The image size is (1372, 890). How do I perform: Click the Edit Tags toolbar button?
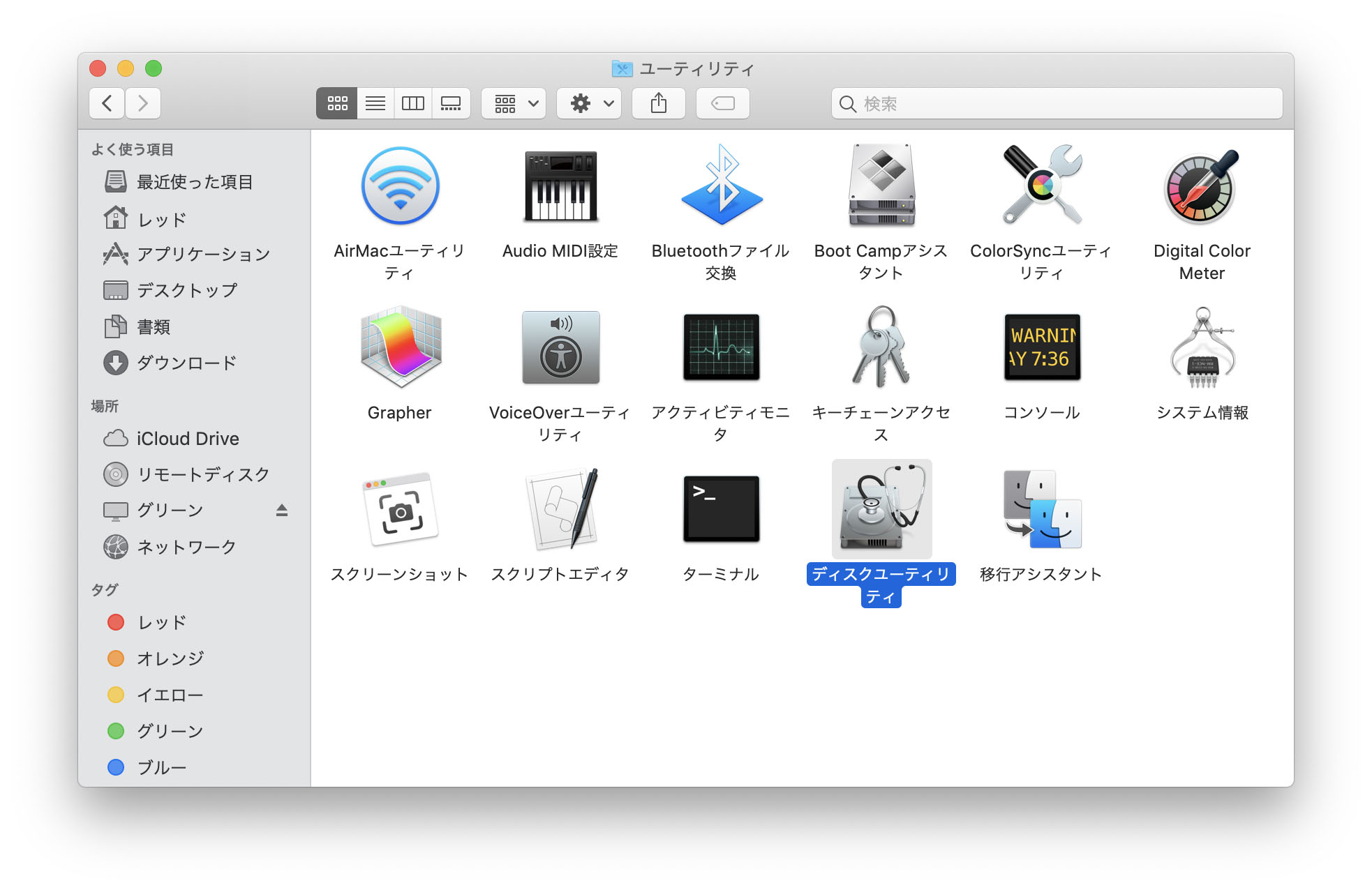pos(723,103)
